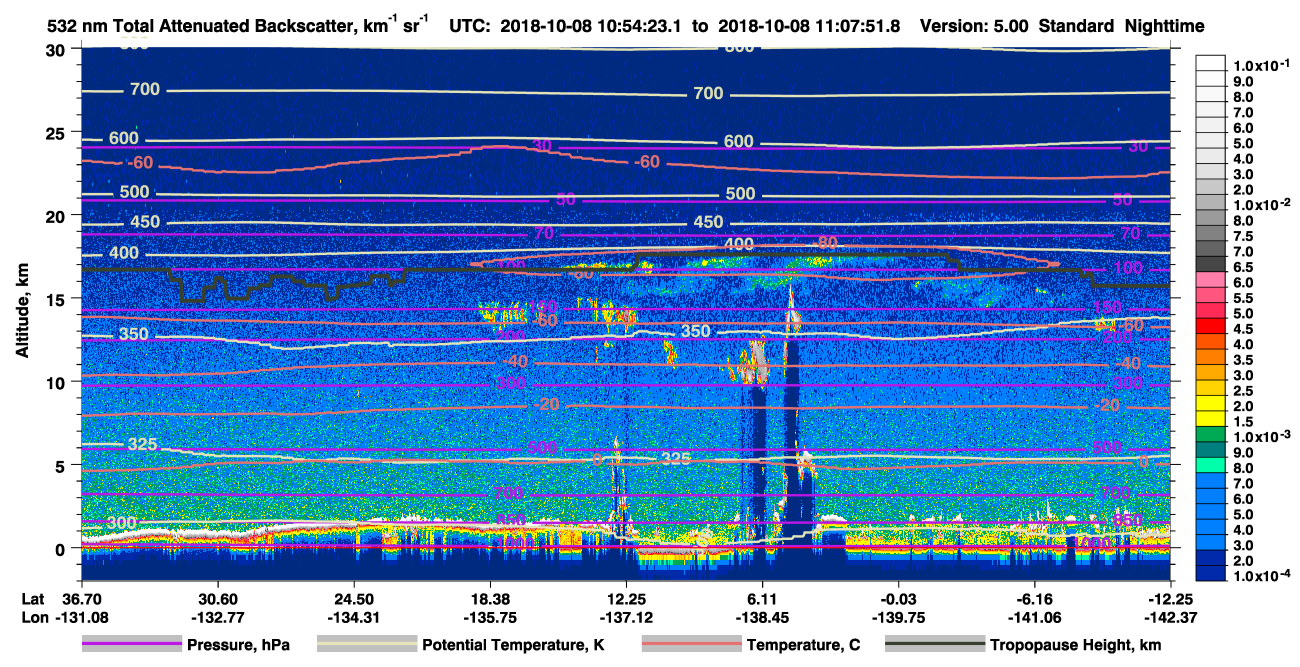This screenshot has width=1300, height=667.
Task: Click the 'Lat' row label
Action: (33, 599)
